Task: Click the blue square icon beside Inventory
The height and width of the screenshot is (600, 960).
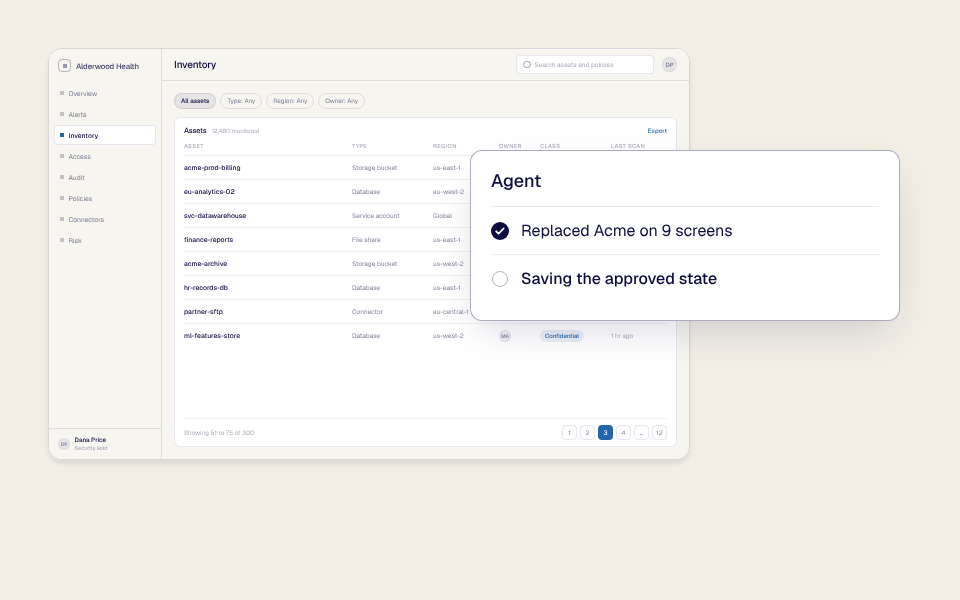Action: coord(62,135)
